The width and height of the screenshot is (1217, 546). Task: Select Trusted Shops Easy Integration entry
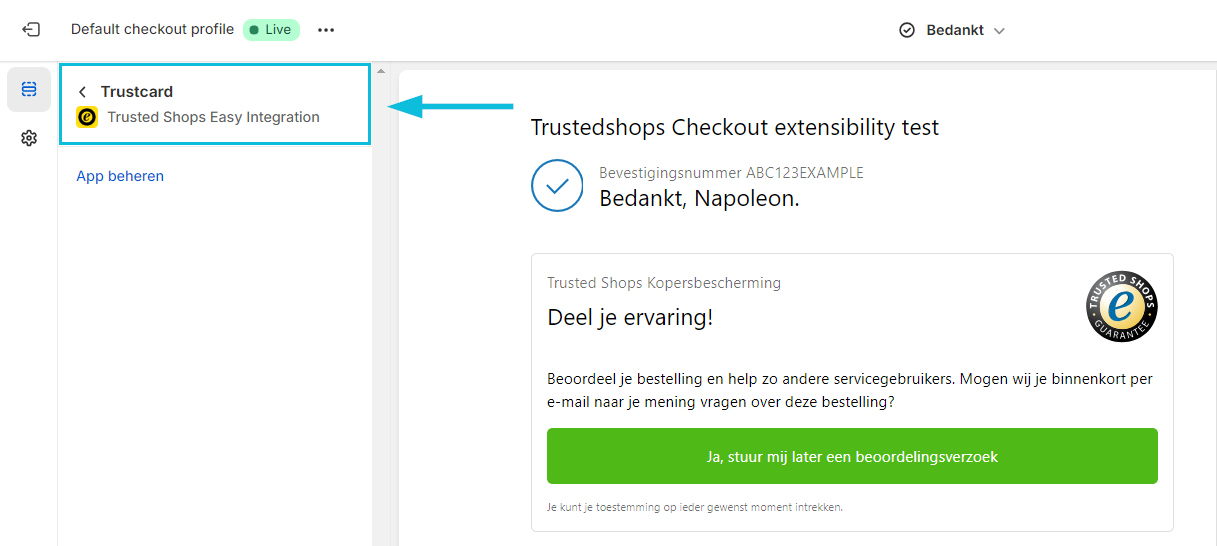213,117
